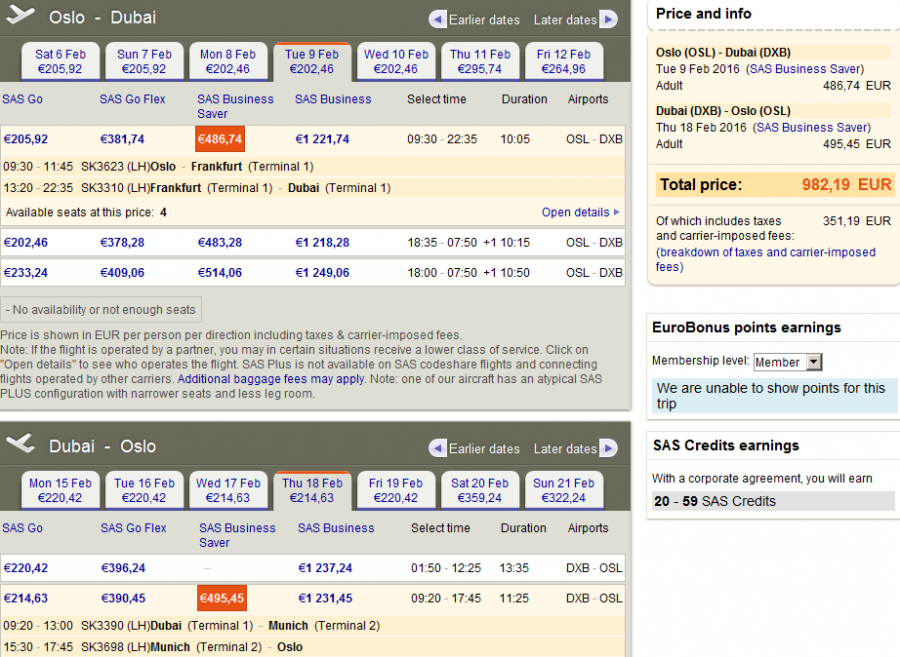Viewport: 900px width, 657px height.
Task: Open Additional baggage fees may apply link
Action: [x=271, y=379]
